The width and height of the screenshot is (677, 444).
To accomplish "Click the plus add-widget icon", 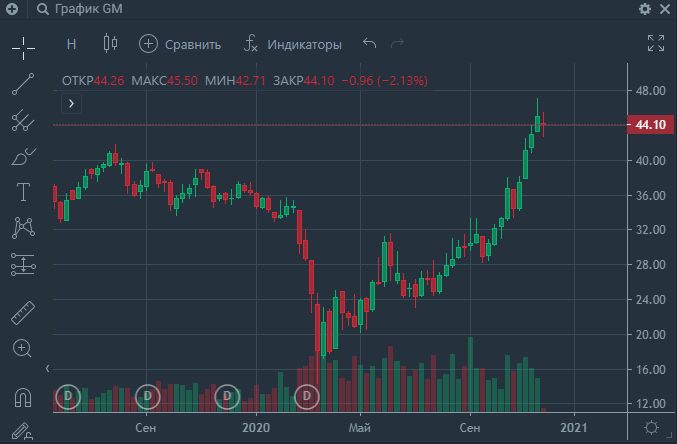I will pyautogui.click(x=12, y=9).
